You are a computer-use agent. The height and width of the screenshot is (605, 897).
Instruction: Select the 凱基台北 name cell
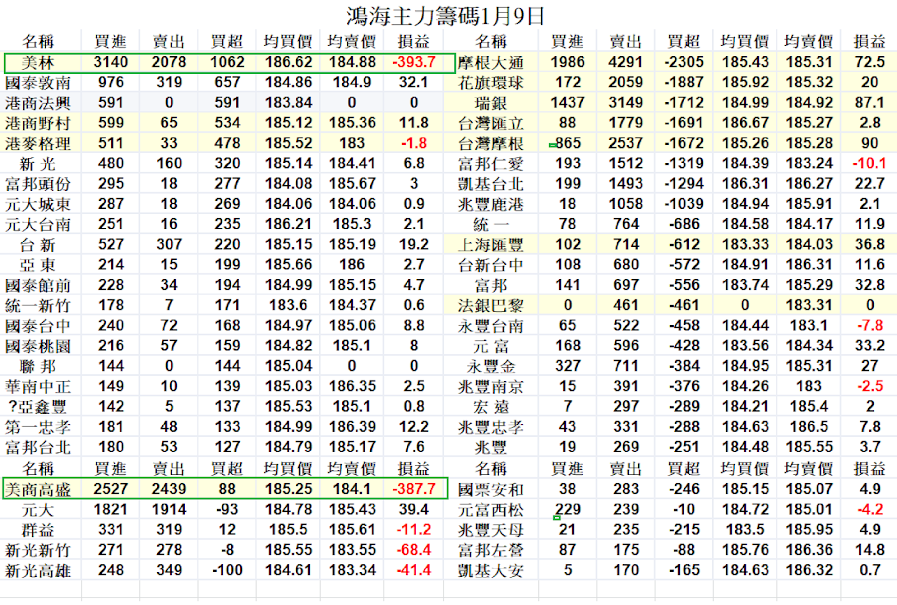[x=491, y=184]
